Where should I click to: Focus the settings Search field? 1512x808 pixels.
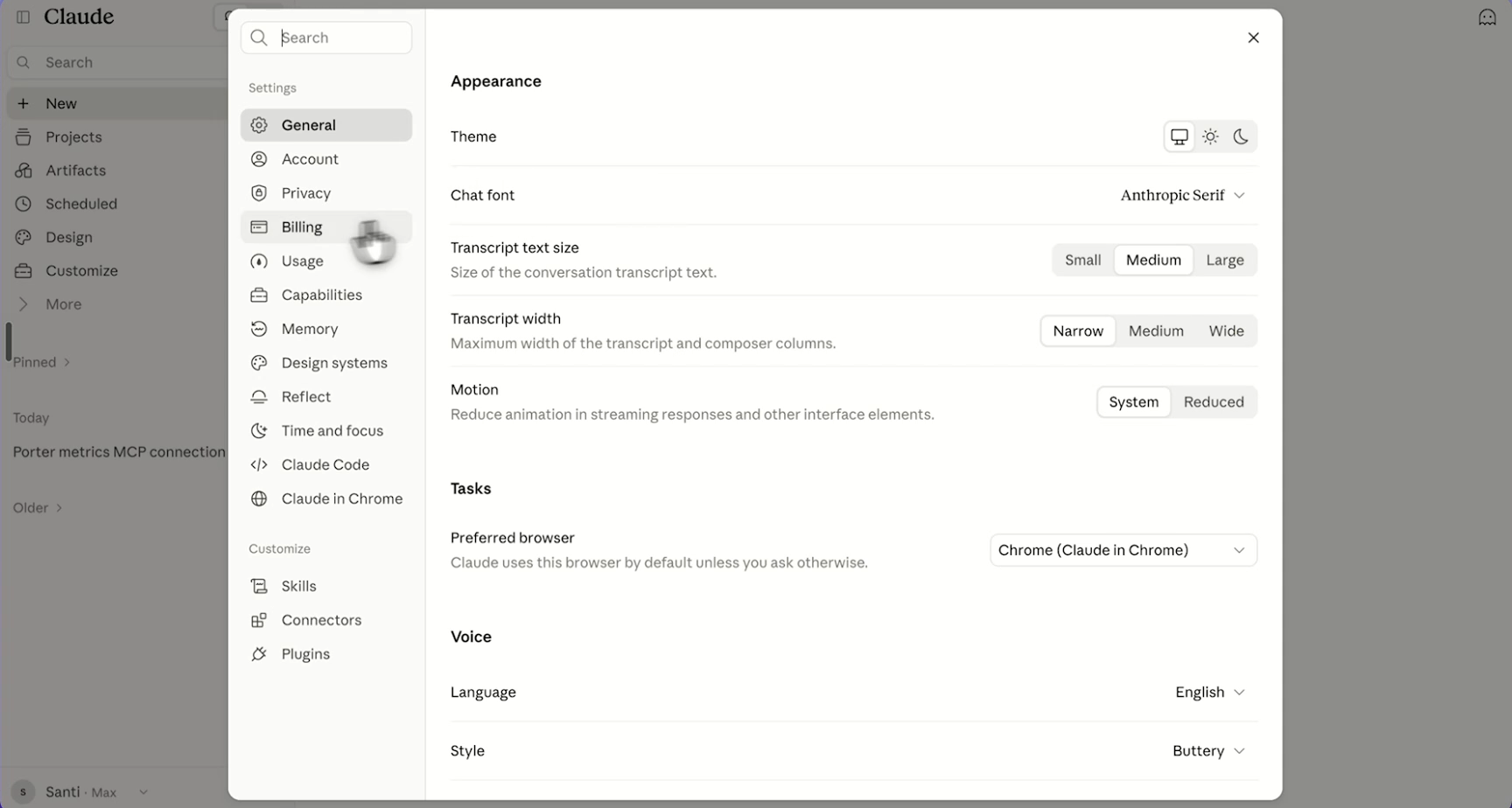tap(326, 38)
